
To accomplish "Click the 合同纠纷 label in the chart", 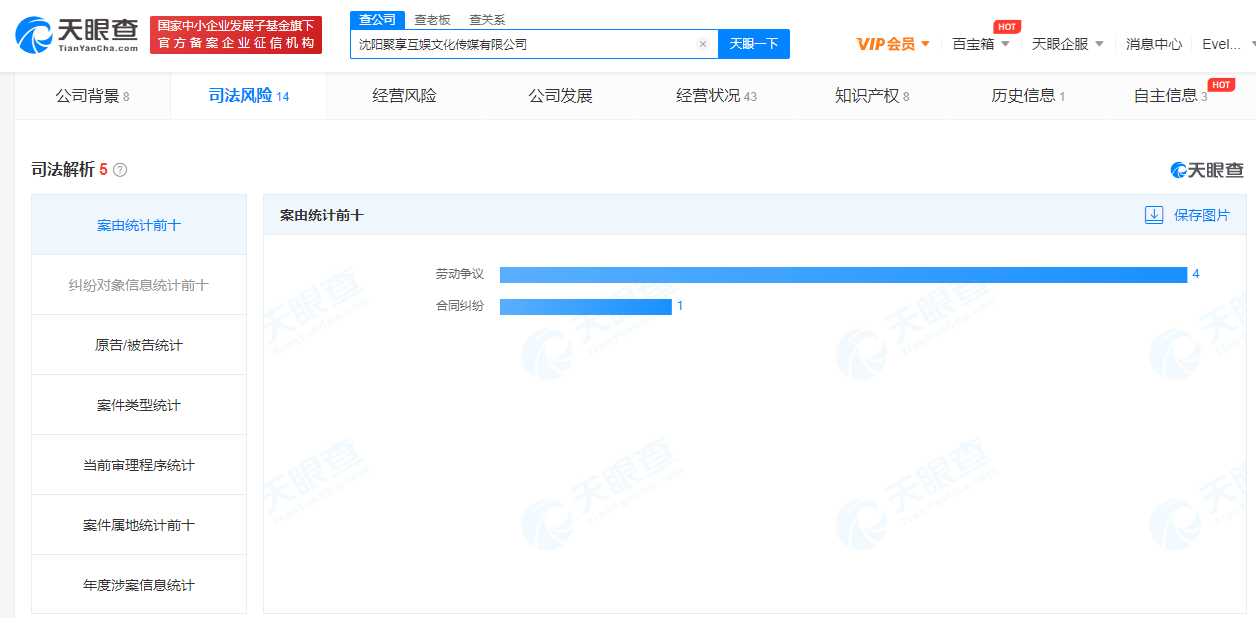I will (x=459, y=306).
